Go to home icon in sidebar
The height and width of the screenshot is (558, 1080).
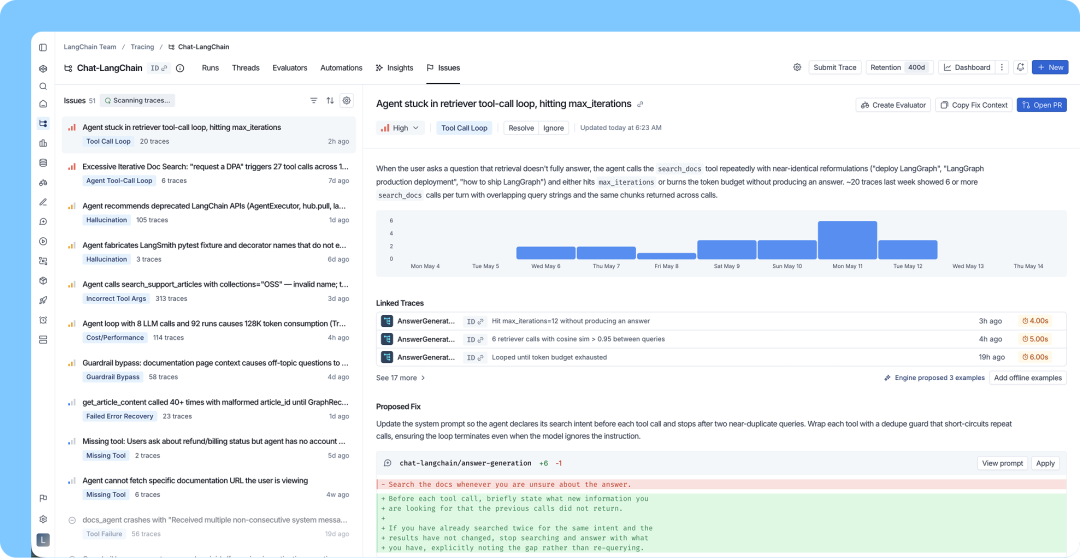point(43,104)
